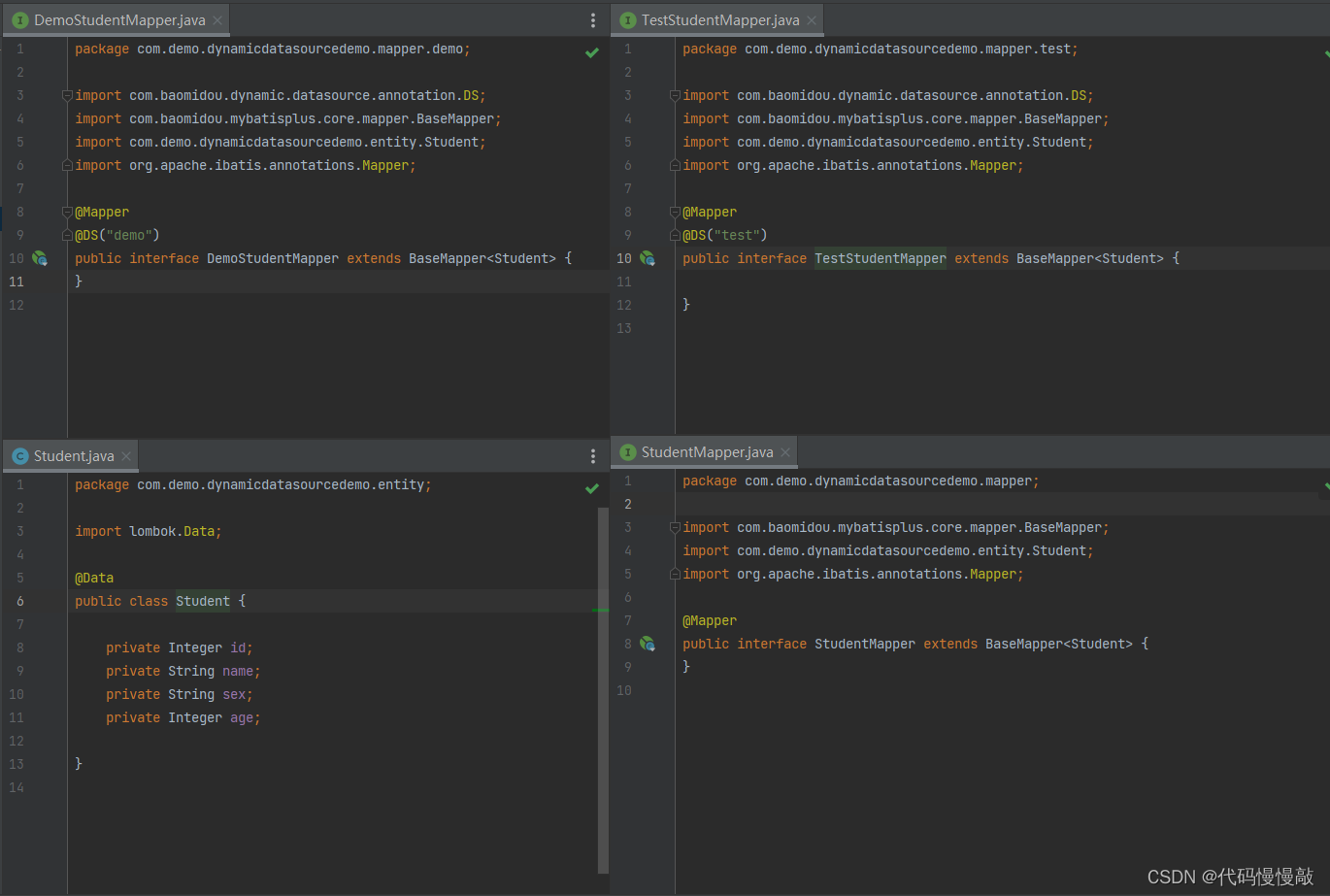Click the Student.java vertical scrollbar

click(x=603, y=689)
